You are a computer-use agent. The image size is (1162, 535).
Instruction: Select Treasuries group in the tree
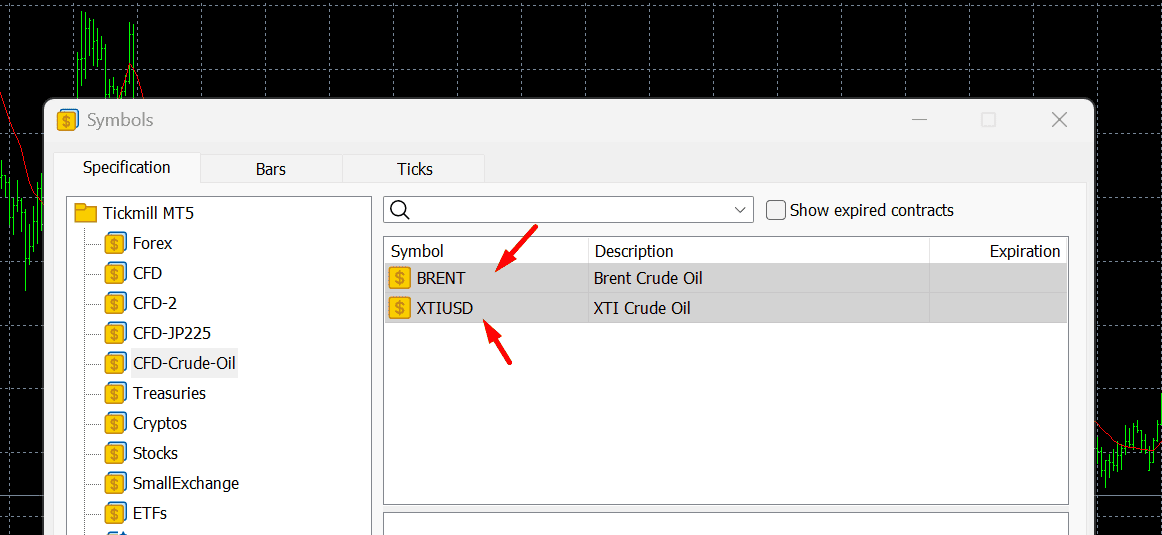point(170,393)
